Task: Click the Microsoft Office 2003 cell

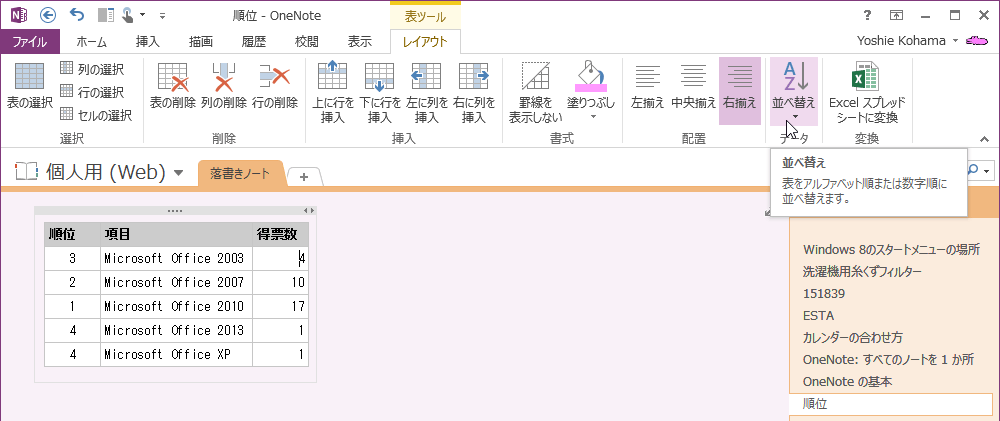Action: coord(176,258)
